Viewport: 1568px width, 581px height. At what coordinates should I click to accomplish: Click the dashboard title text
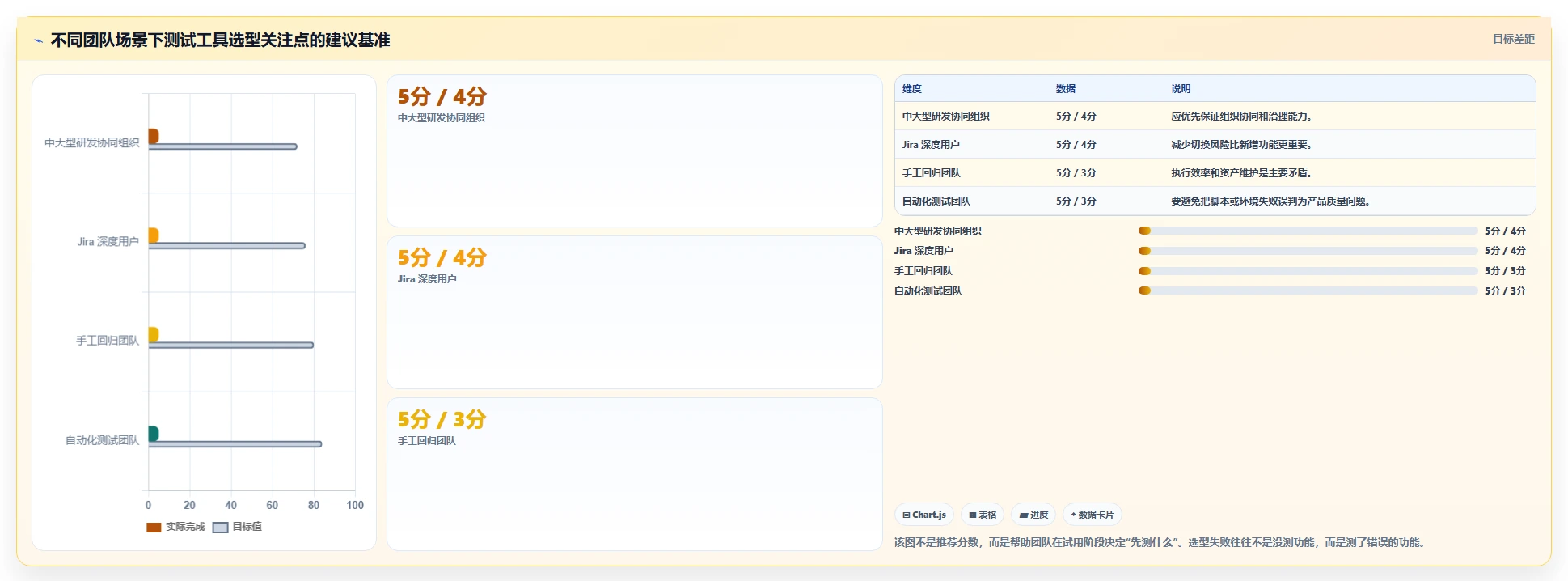tap(220, 40)
